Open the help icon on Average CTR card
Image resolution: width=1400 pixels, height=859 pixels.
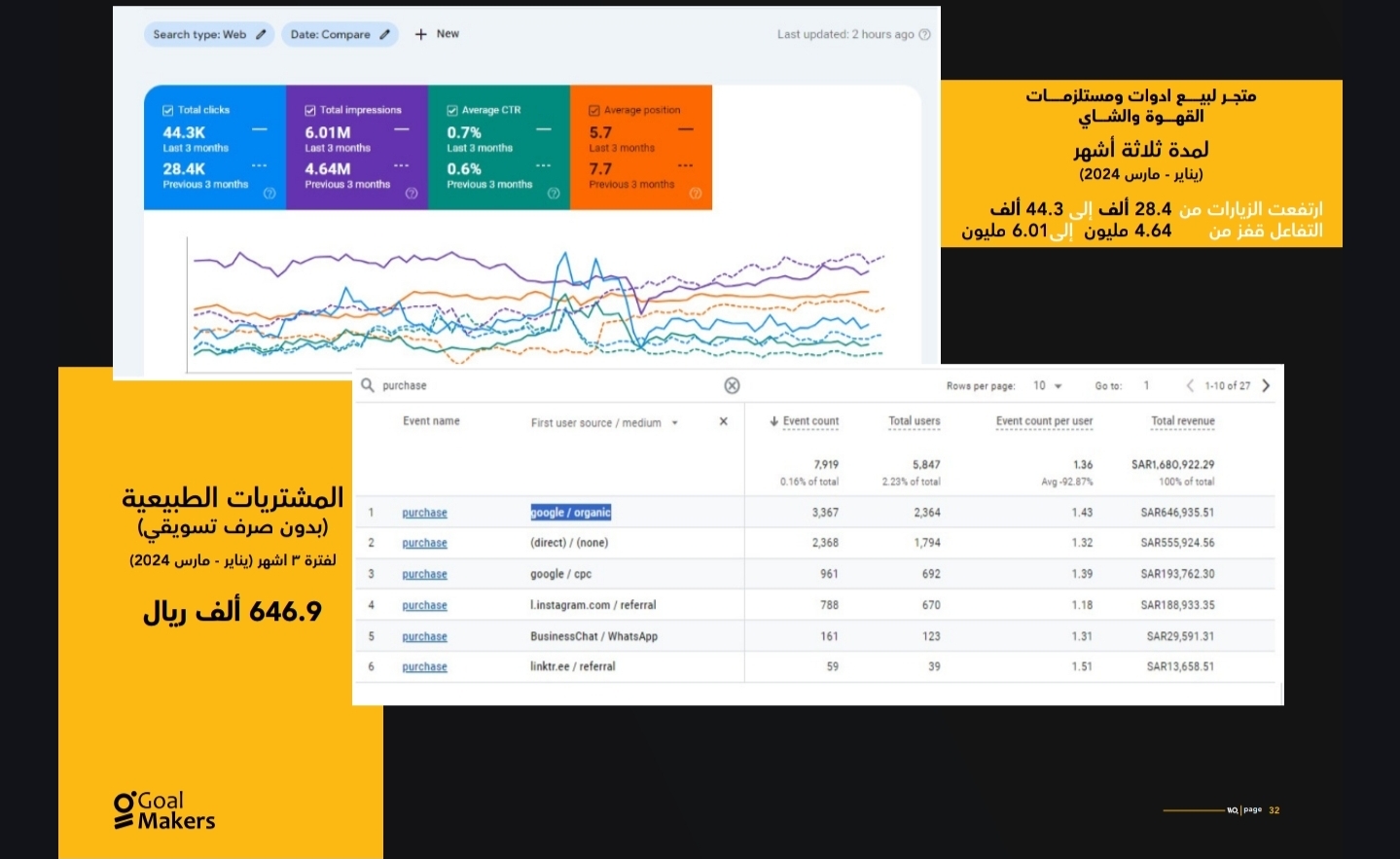click(x=553, y=194)
